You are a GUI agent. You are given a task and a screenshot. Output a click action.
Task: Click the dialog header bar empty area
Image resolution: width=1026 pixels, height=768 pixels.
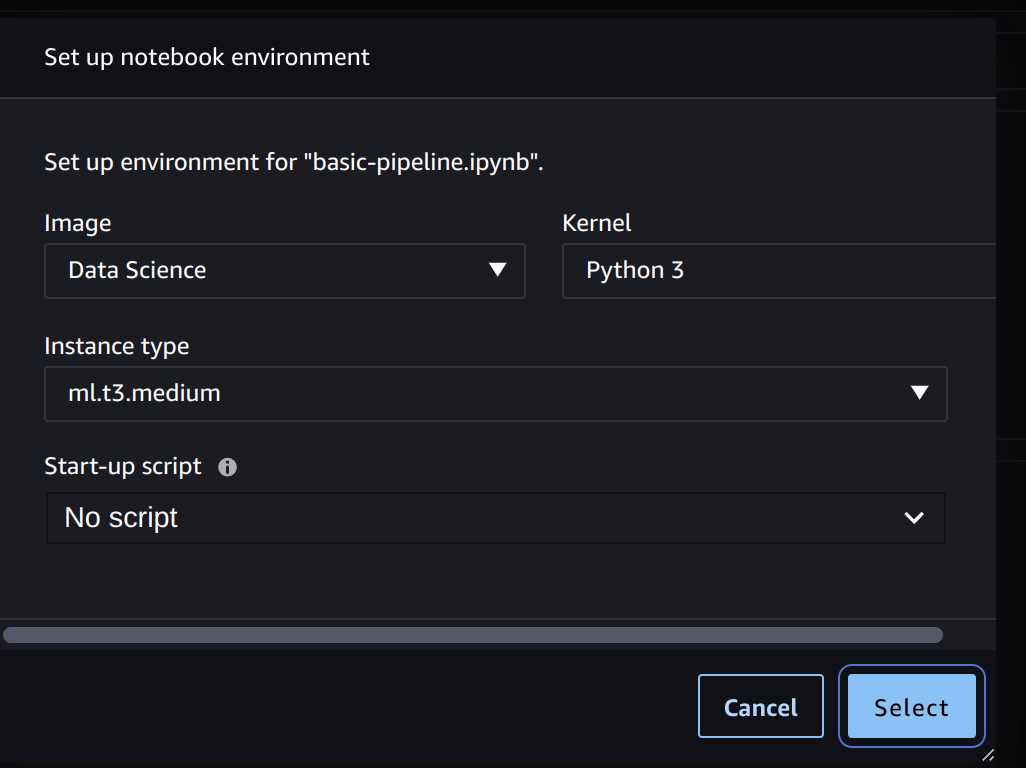tap(680, 57)
